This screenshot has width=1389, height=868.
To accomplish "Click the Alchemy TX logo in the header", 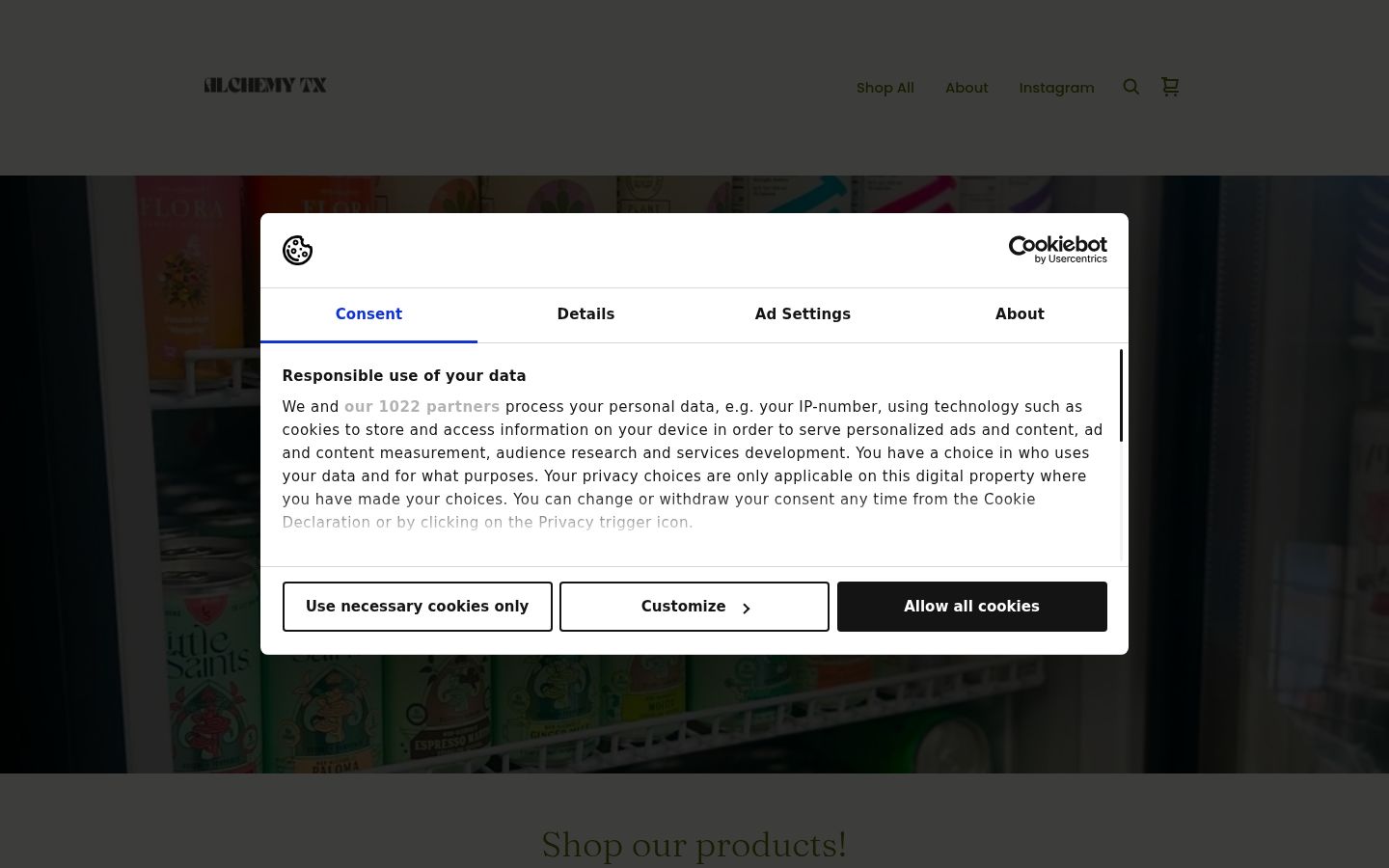I will [x=265, y=85].
